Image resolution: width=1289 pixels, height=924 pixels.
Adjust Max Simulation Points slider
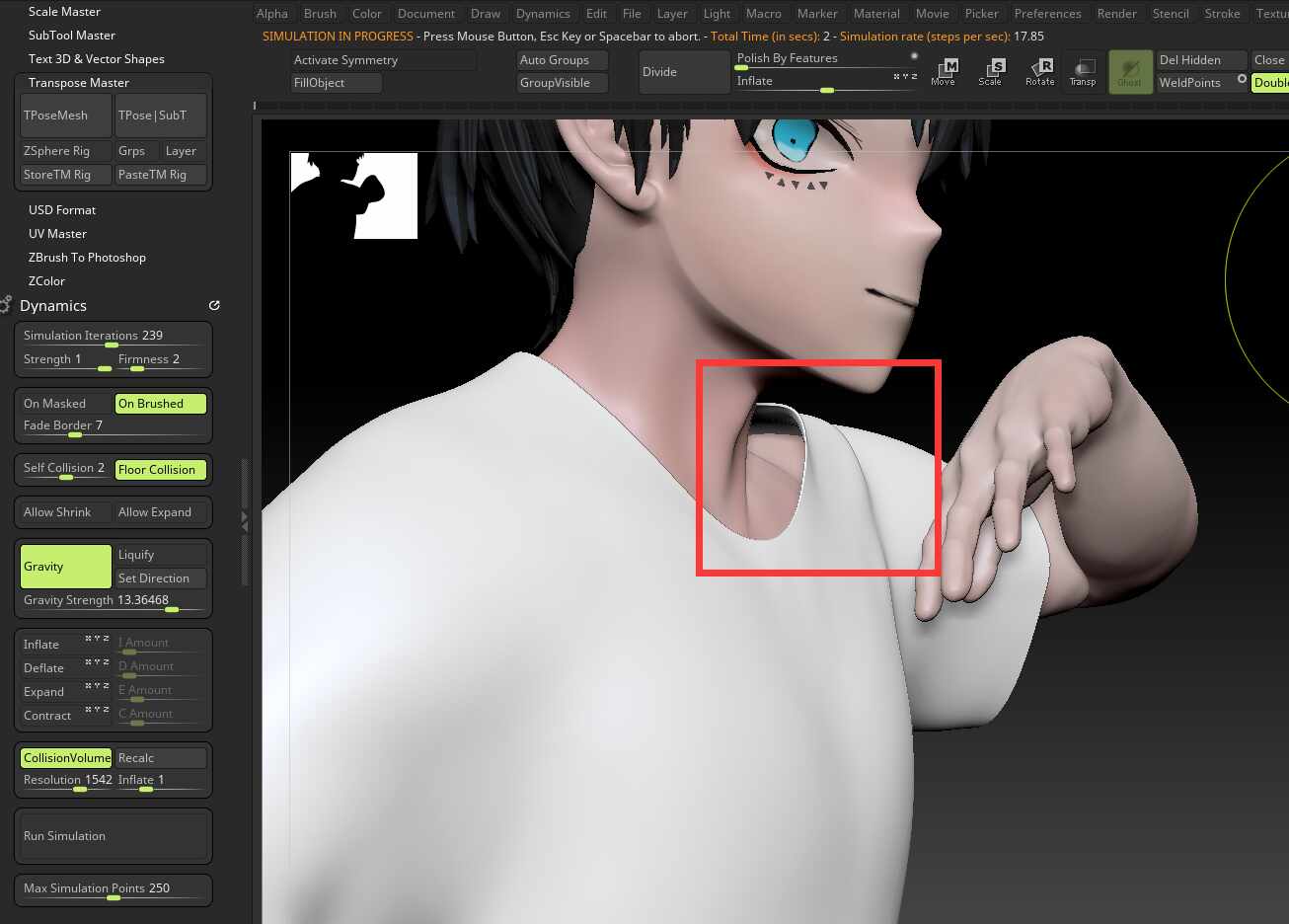point(113,888)
